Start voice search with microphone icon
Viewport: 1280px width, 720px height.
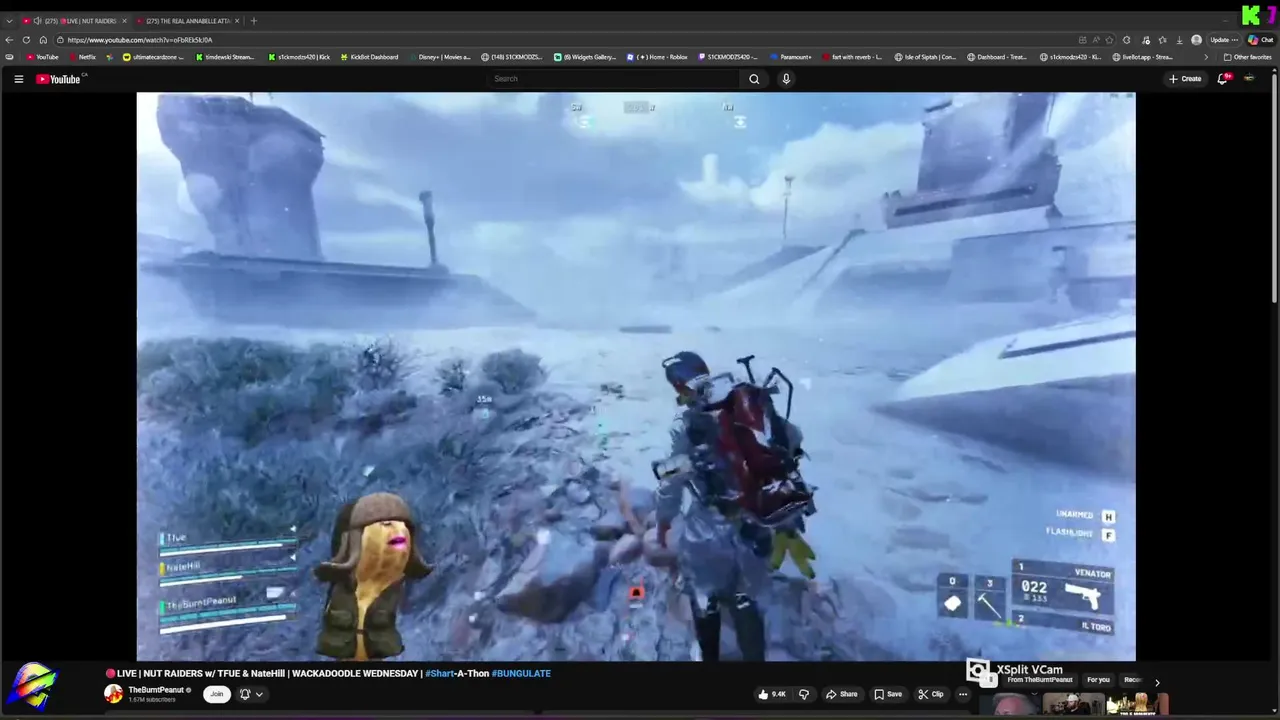pos(786,79)
